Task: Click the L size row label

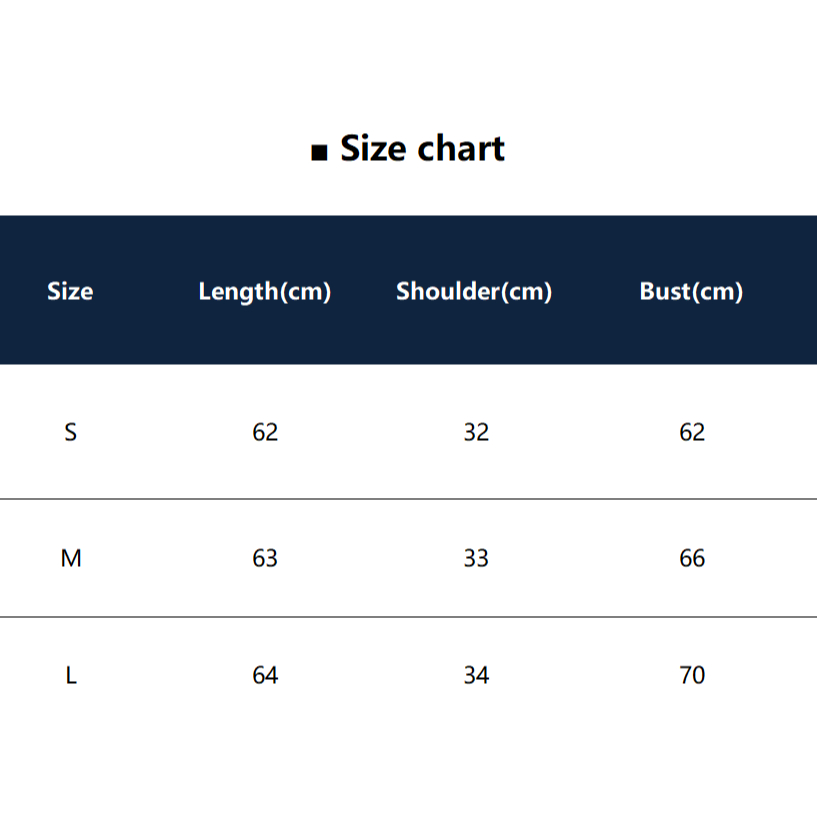Action: click(x=71, y=675)
